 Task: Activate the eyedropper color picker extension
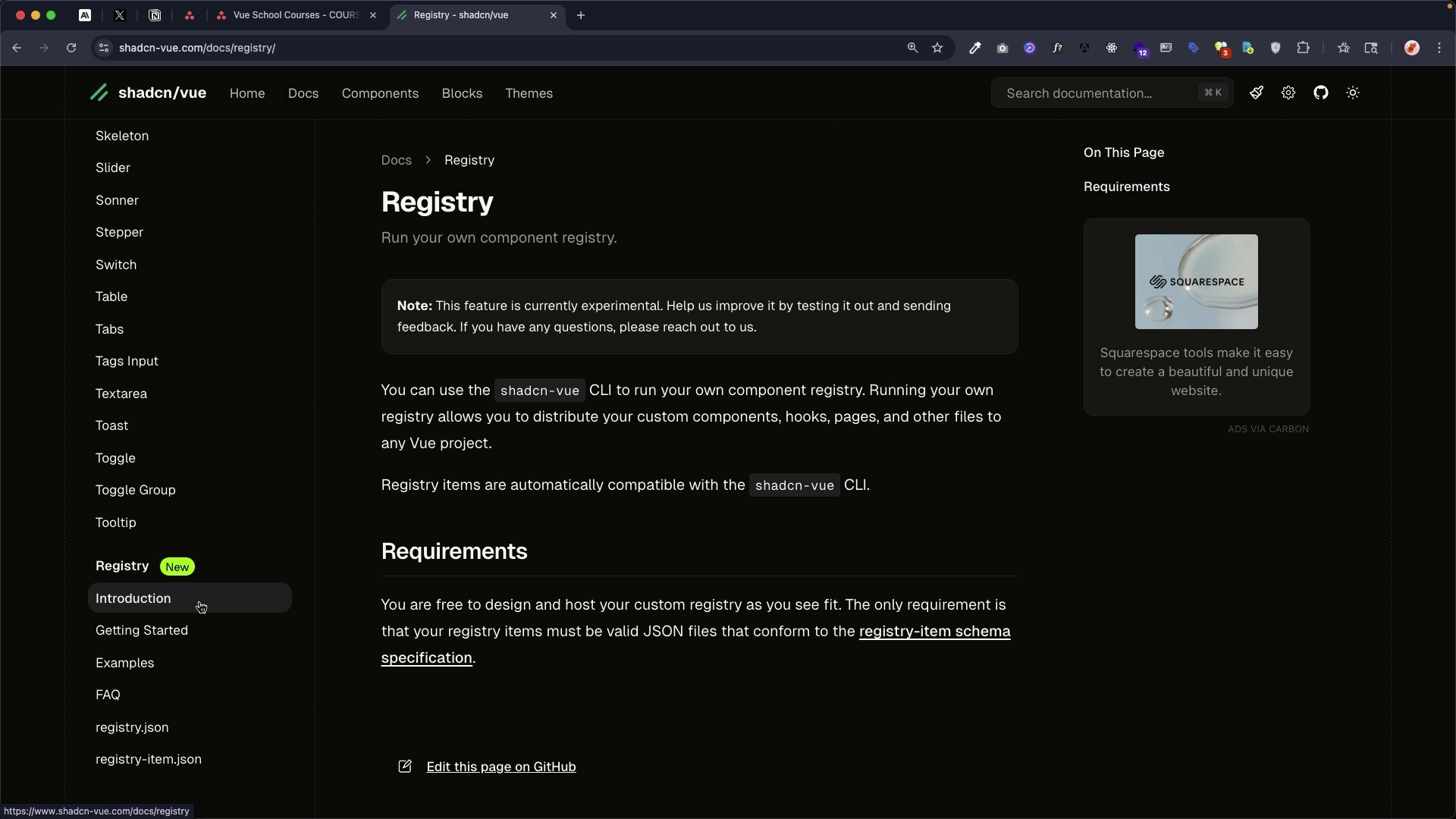[x=975, y=48]
